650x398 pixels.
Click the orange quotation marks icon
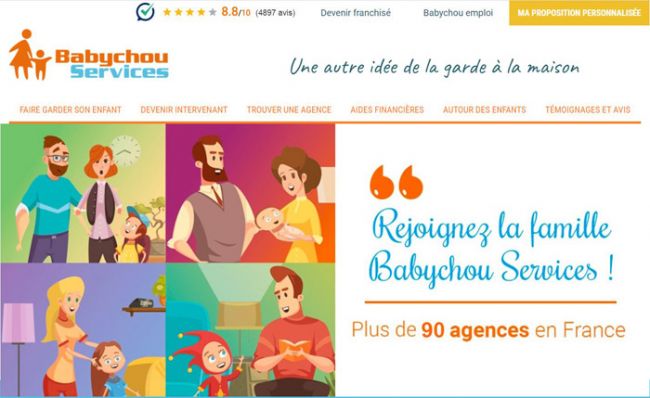coord(396,182)
